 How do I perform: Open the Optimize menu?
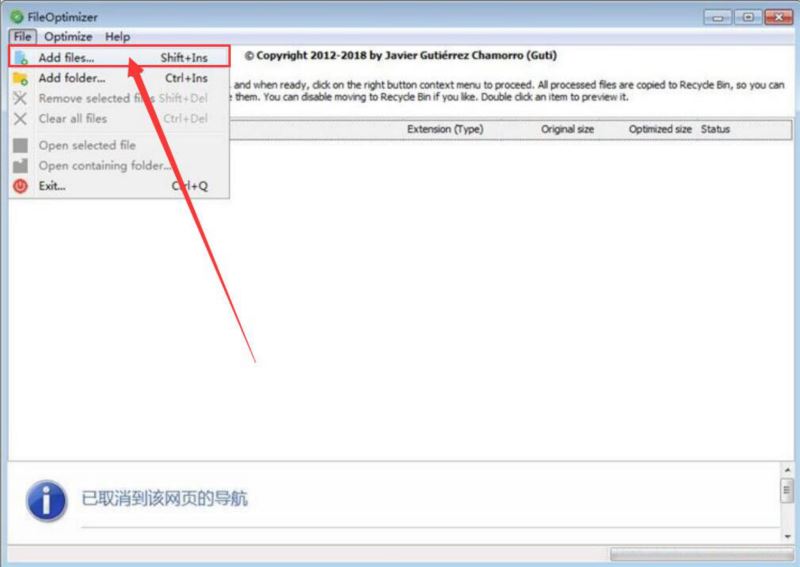(x=68, y=37)
